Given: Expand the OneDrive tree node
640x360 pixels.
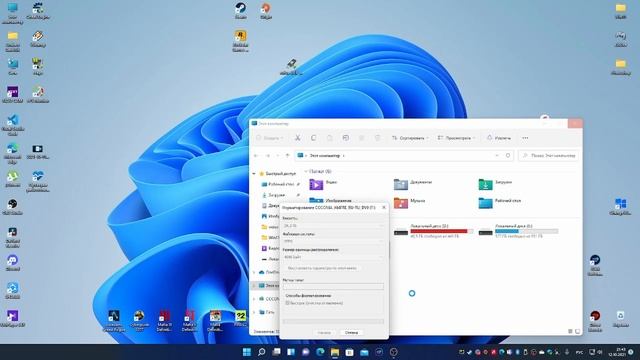Looking at the screenshot, I should coord(254,272).
